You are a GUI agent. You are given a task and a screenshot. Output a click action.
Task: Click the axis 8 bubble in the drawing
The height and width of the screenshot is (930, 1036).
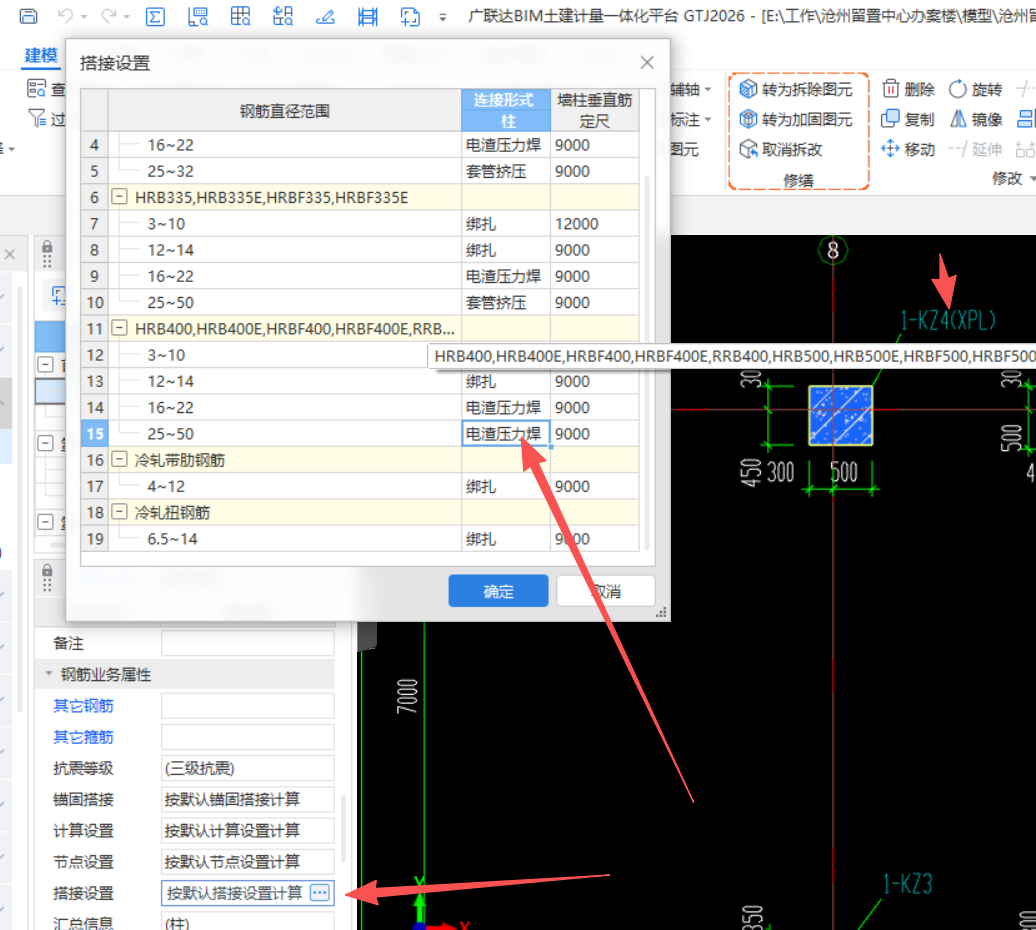click(832, 250)
